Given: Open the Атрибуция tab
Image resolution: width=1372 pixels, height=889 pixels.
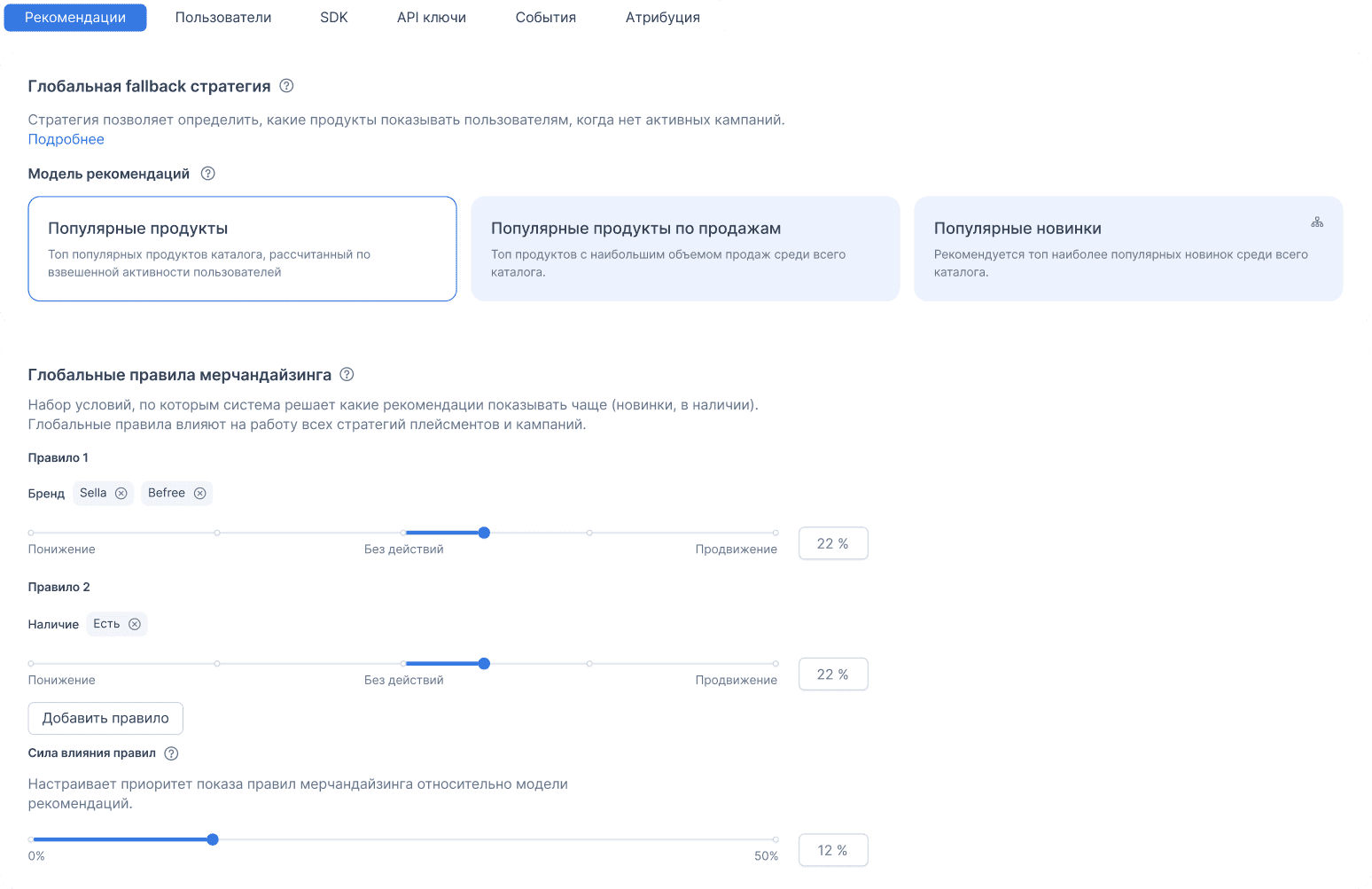Looking at the screenshot, I should coord(661,17).
